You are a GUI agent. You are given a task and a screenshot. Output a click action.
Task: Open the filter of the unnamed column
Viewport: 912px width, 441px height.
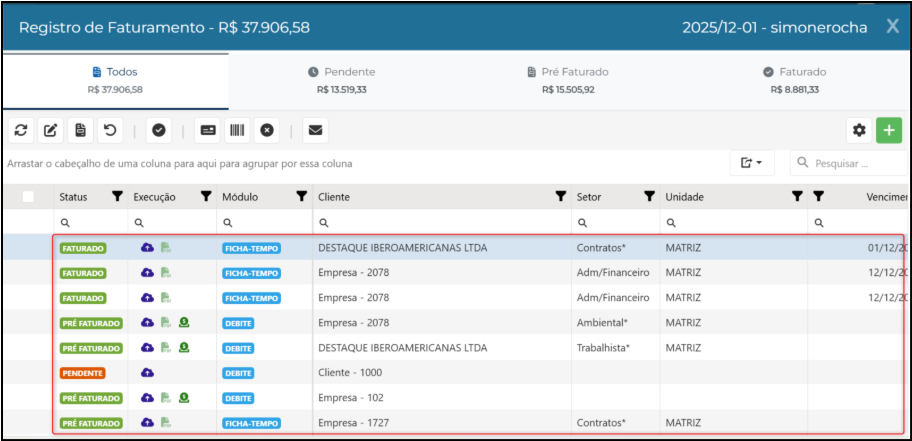(x=818, y=197)
